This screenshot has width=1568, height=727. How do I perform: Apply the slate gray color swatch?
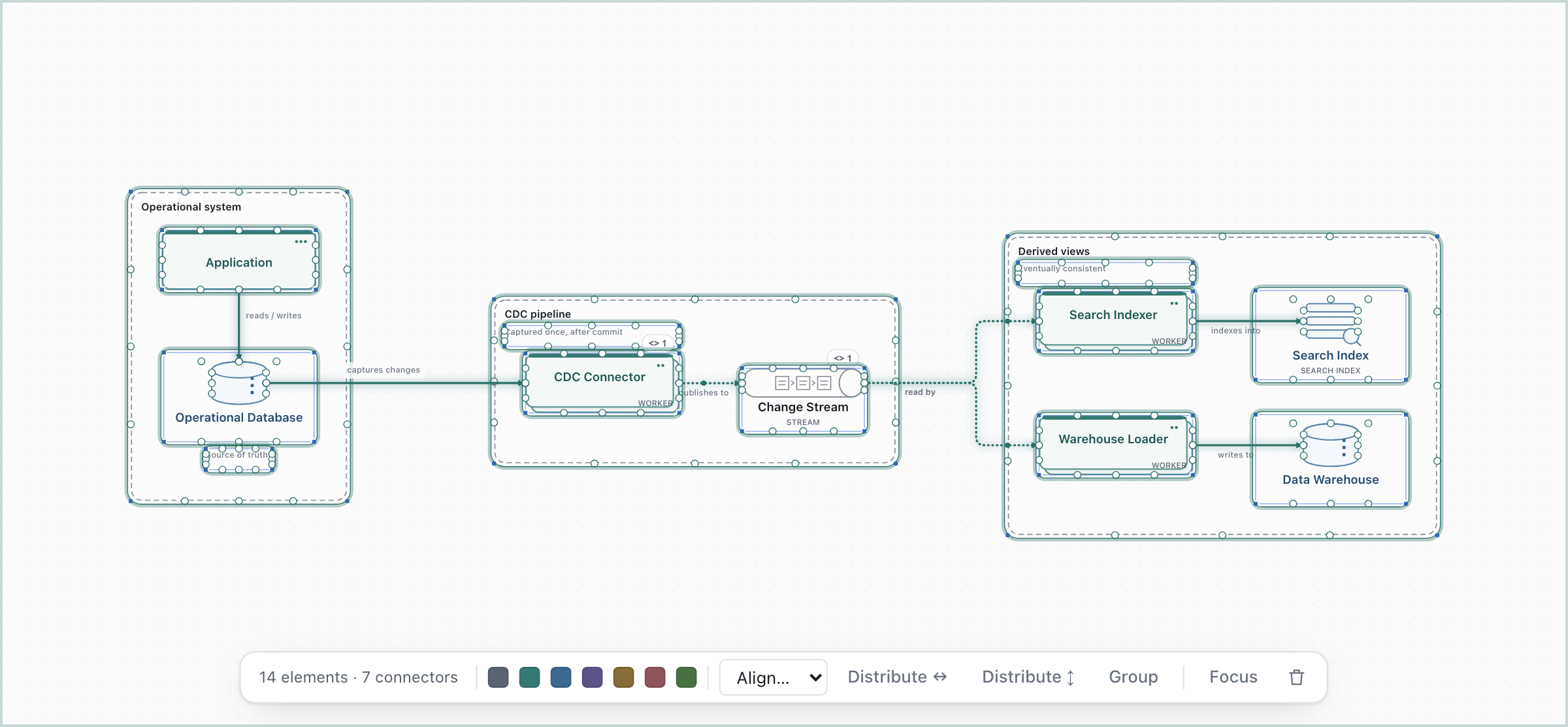pyautogui.click(x=498, y=677)
